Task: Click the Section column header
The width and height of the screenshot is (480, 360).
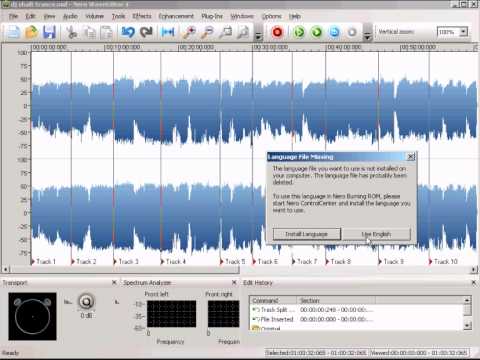Action: pyautogui.click(x=336, y=301)
